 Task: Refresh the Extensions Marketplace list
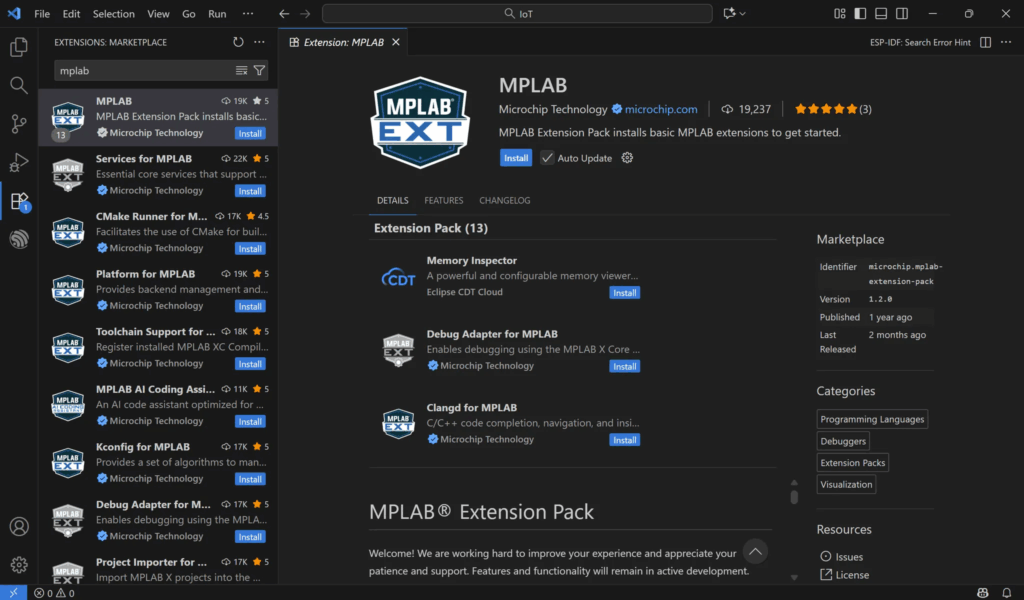pos(238,42)
